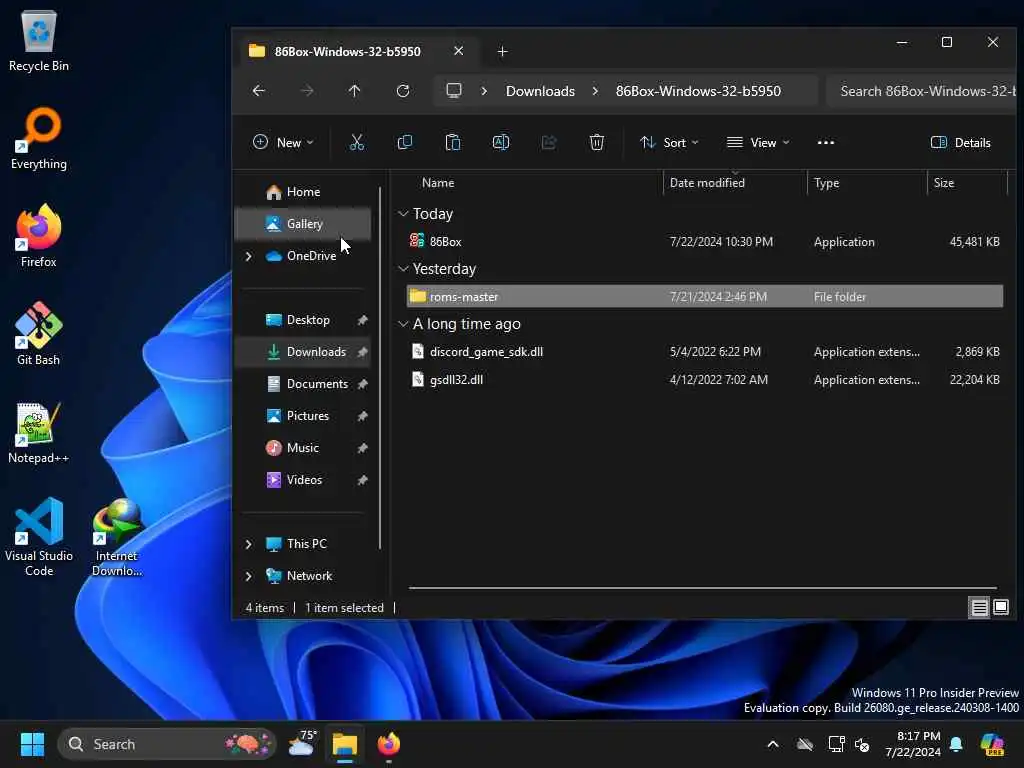Viewport: 1024px width, 768px height.
Task: Select Gallery in navigation pane
Action: 303,224
